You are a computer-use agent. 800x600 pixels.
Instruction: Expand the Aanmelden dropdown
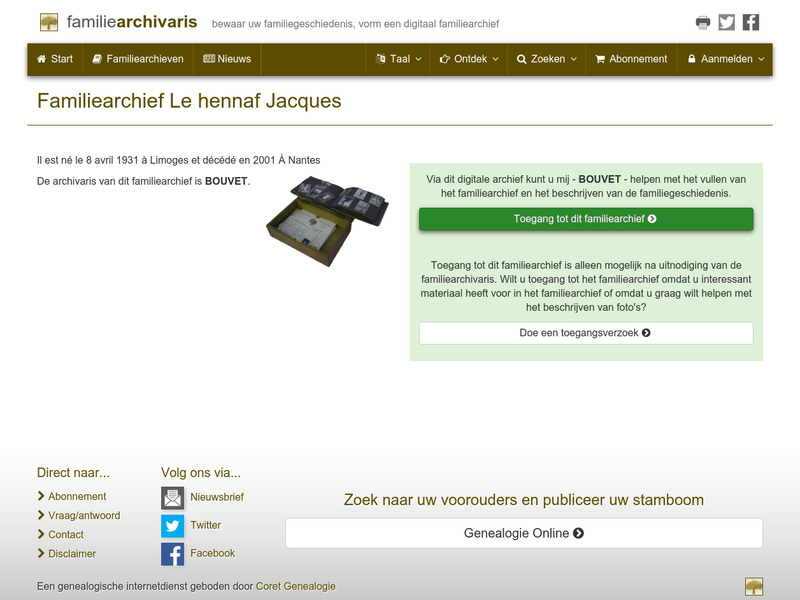coord(725,59)
